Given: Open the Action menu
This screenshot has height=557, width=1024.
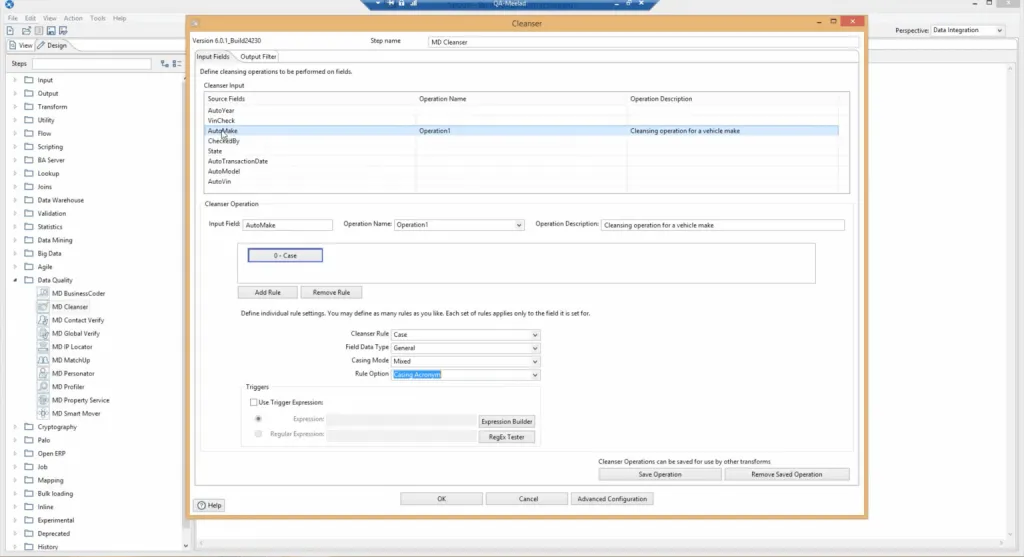Looking at the screenshot, I should coord(72,18).
